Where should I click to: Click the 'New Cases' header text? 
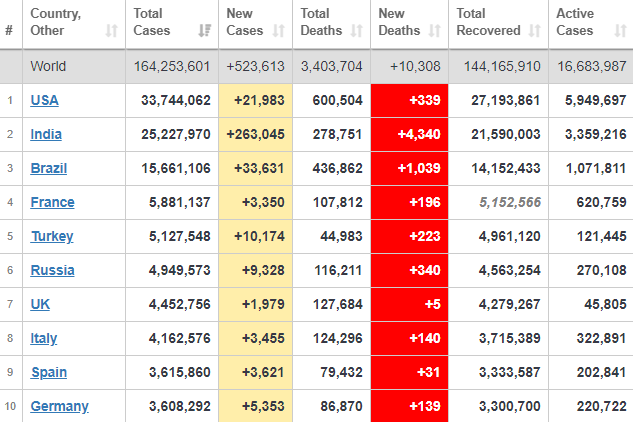click(245, 22)
